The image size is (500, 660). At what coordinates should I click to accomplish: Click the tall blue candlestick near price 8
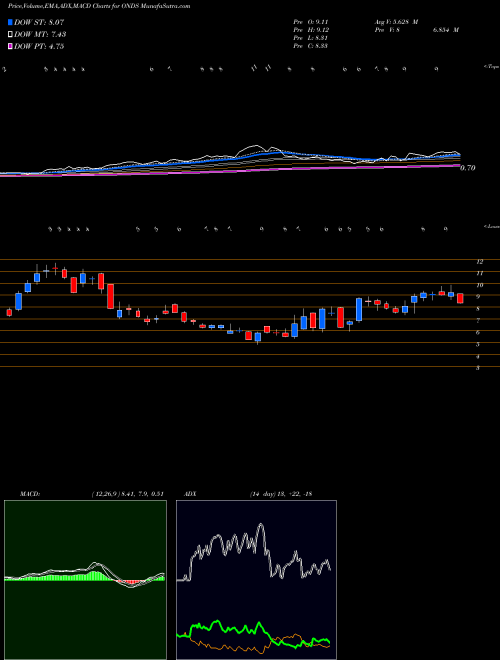359,309
